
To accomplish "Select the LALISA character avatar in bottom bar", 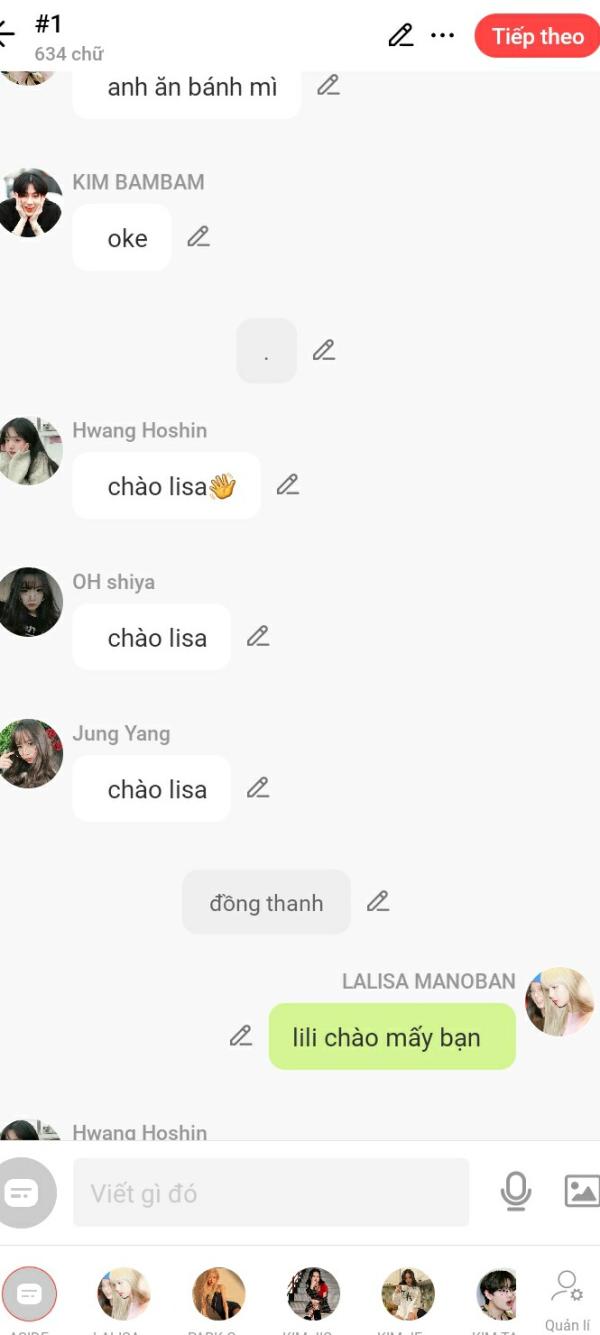I will (x=124, y=1294).
